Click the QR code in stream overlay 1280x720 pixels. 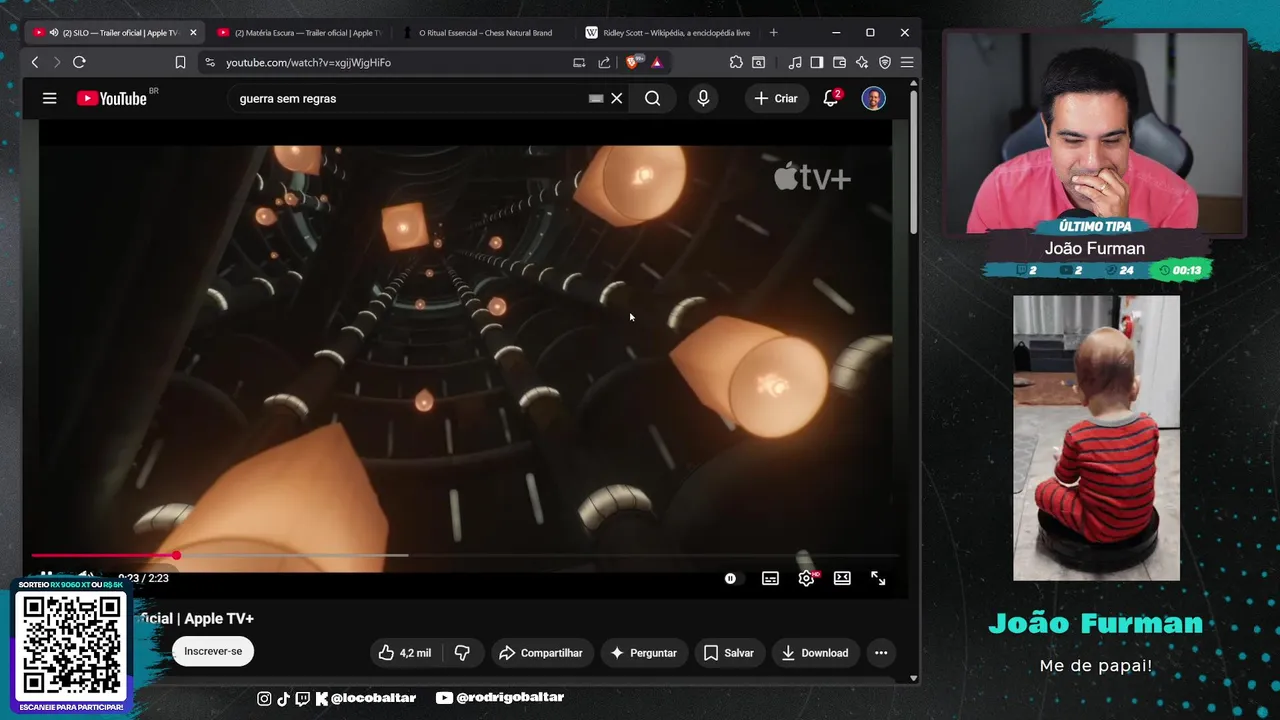tap(71, 645)
